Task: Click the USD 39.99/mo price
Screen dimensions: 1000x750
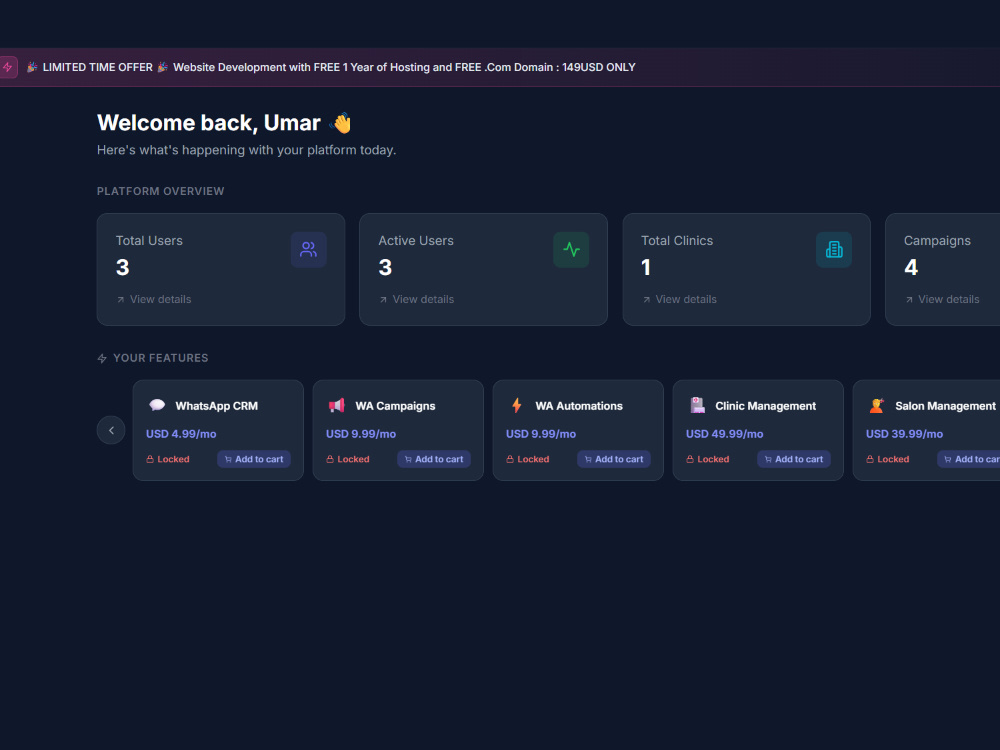Action: (904, 434)
